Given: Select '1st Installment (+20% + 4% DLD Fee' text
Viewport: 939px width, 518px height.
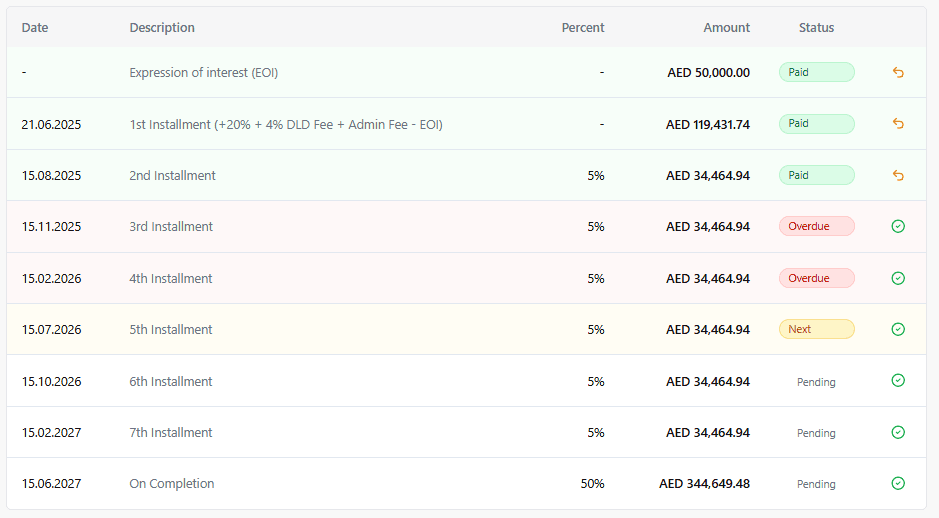Looking at the screenshot, I should click(231, 125).
